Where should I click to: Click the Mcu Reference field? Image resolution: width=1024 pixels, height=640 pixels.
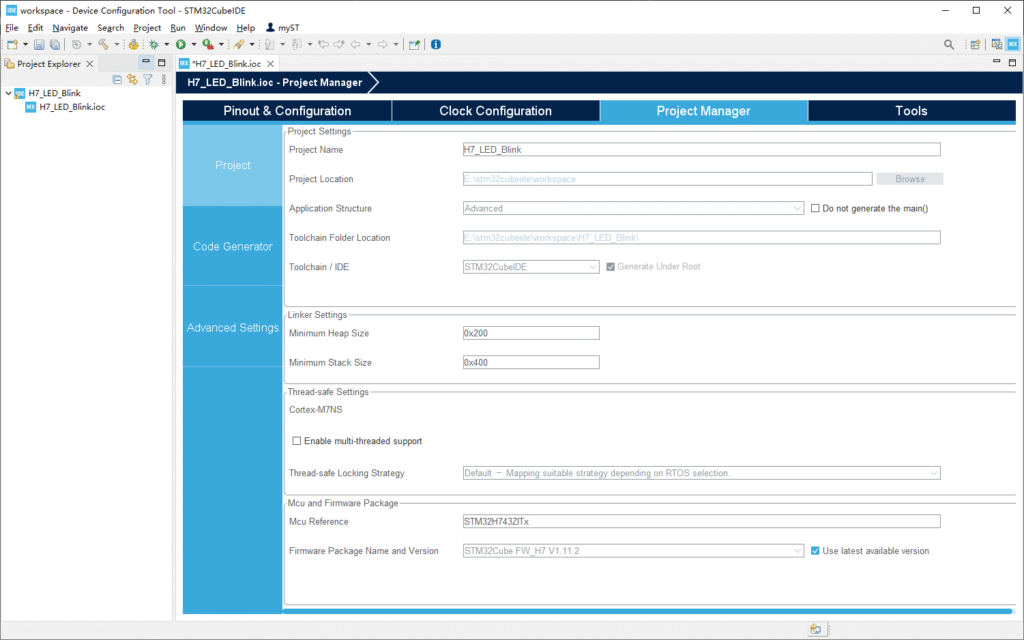click(701, 521)
